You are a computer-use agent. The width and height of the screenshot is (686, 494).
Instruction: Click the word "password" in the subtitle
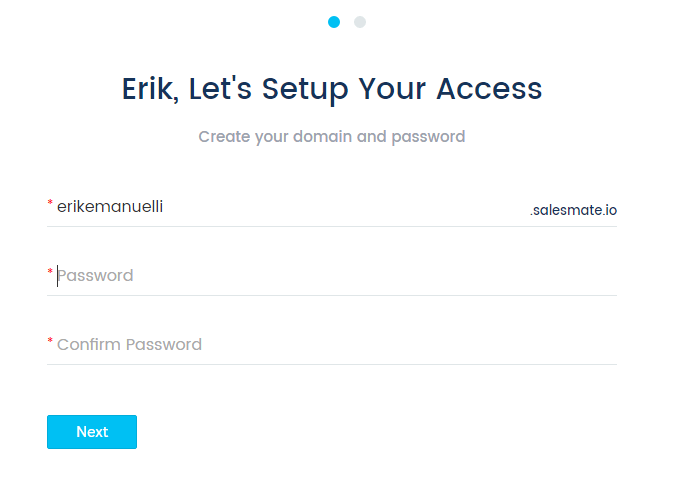tap(427, 136)
